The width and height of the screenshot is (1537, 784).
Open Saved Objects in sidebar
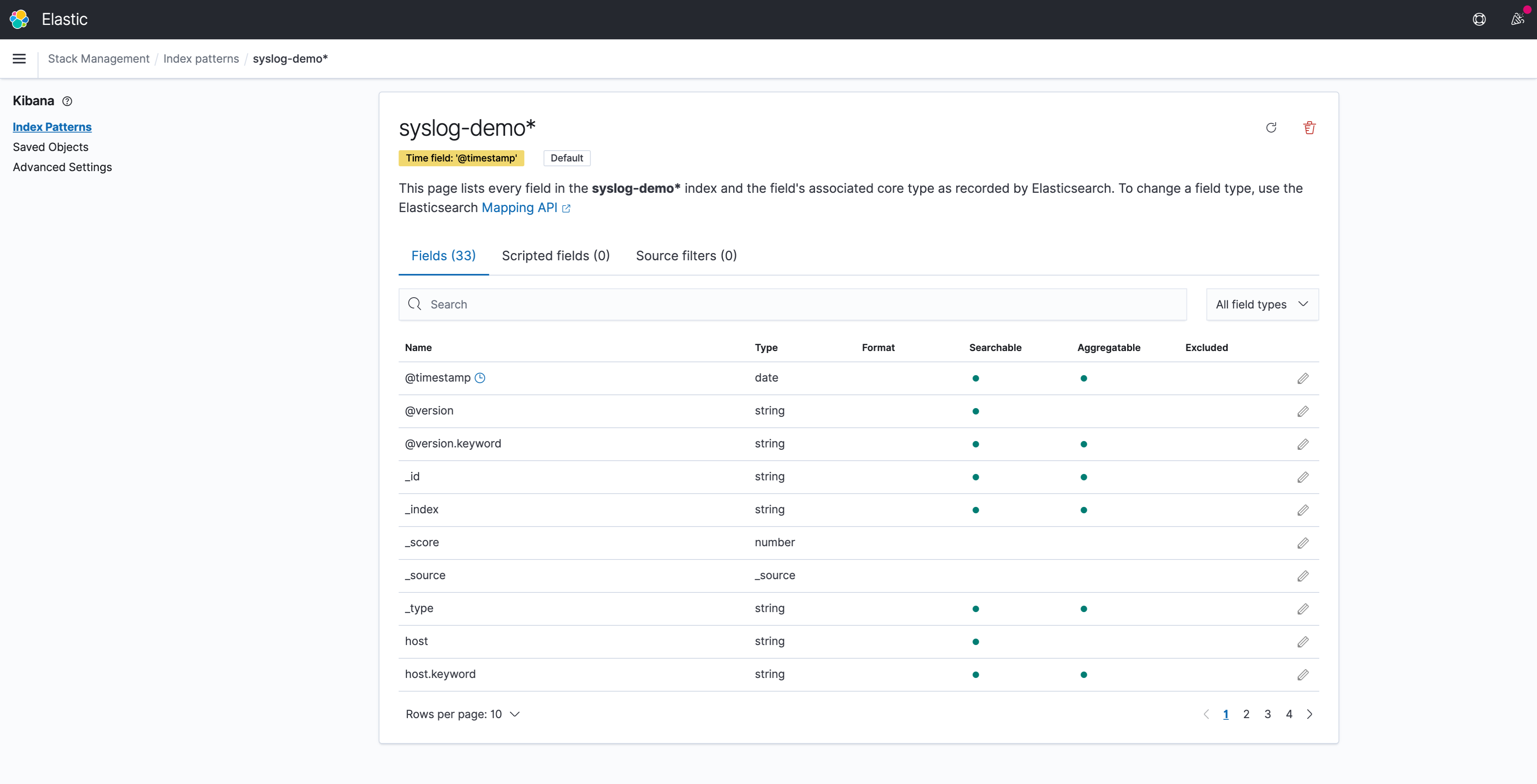(x=51, y=147)
